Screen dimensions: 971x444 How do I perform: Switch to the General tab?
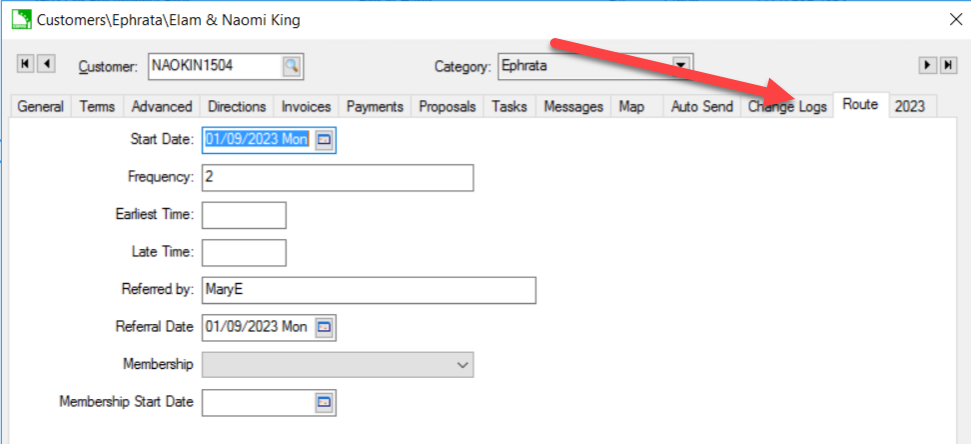click(x=41, y=107)
